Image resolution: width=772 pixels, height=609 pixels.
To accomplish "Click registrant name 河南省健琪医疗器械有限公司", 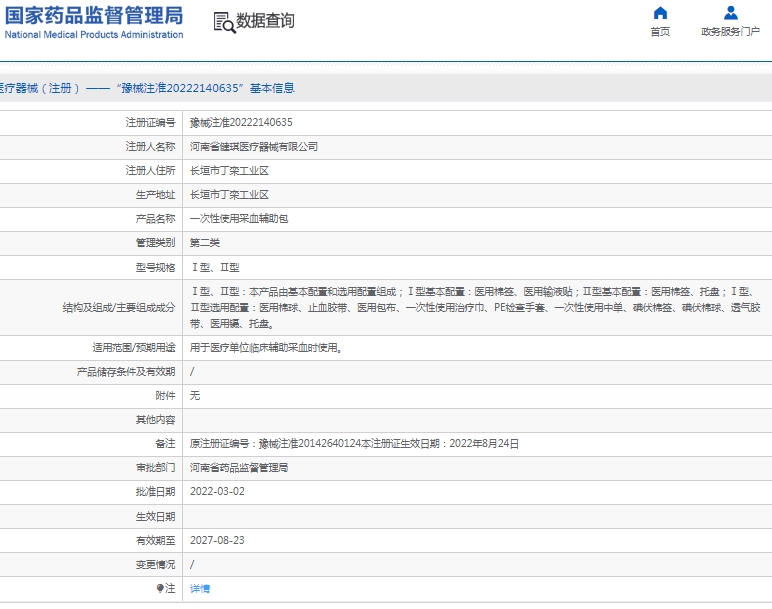I will pos(254,147).
